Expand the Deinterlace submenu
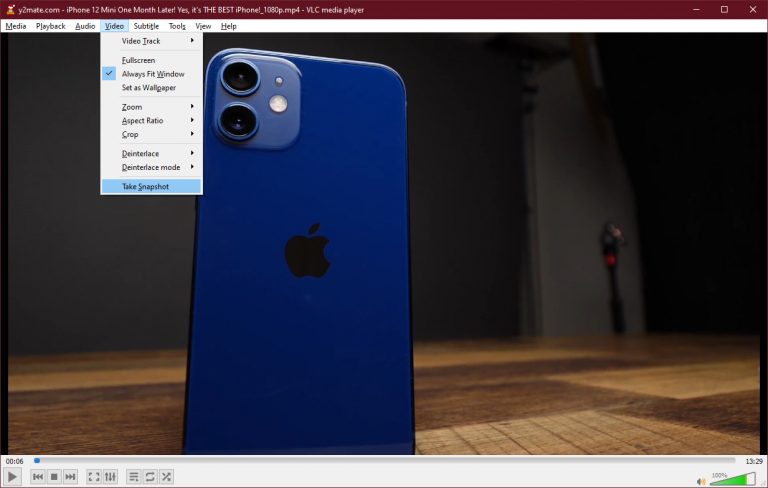The height and width of the screenshot is (488, 768). (151, 153)
